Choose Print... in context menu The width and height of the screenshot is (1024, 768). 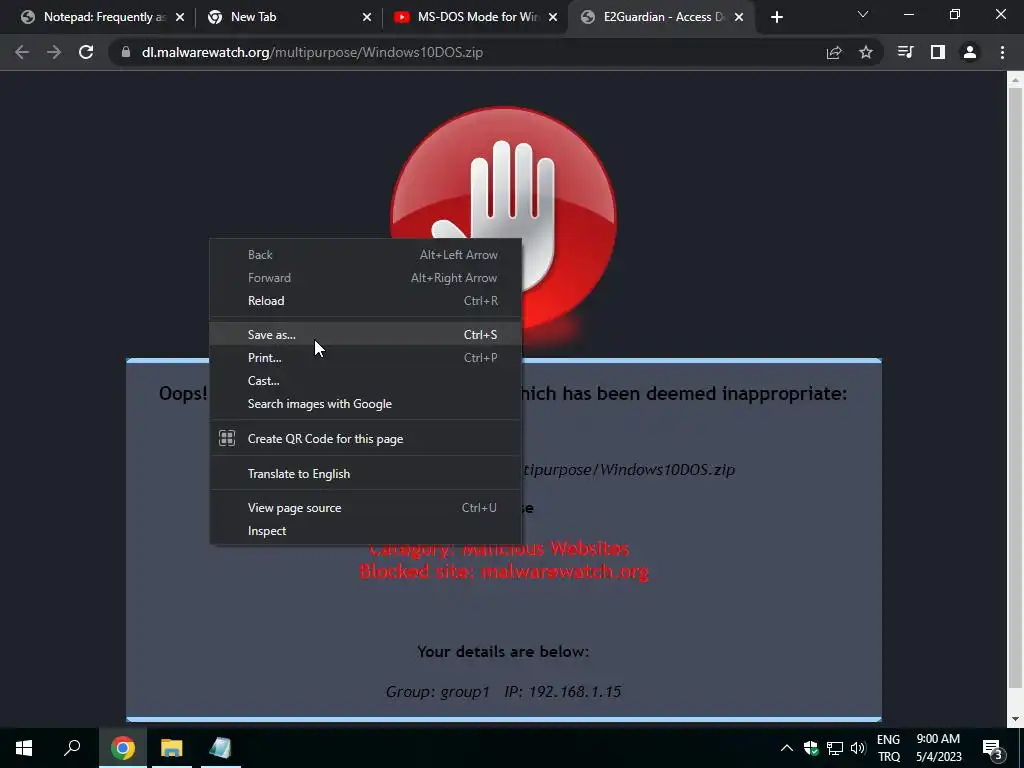(365, 358)
